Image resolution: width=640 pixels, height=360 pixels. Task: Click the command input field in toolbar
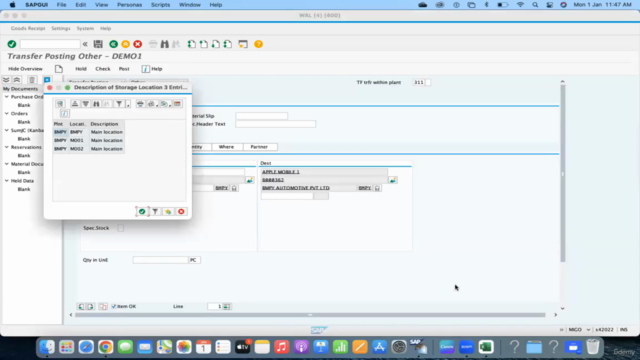coord(50,44)
